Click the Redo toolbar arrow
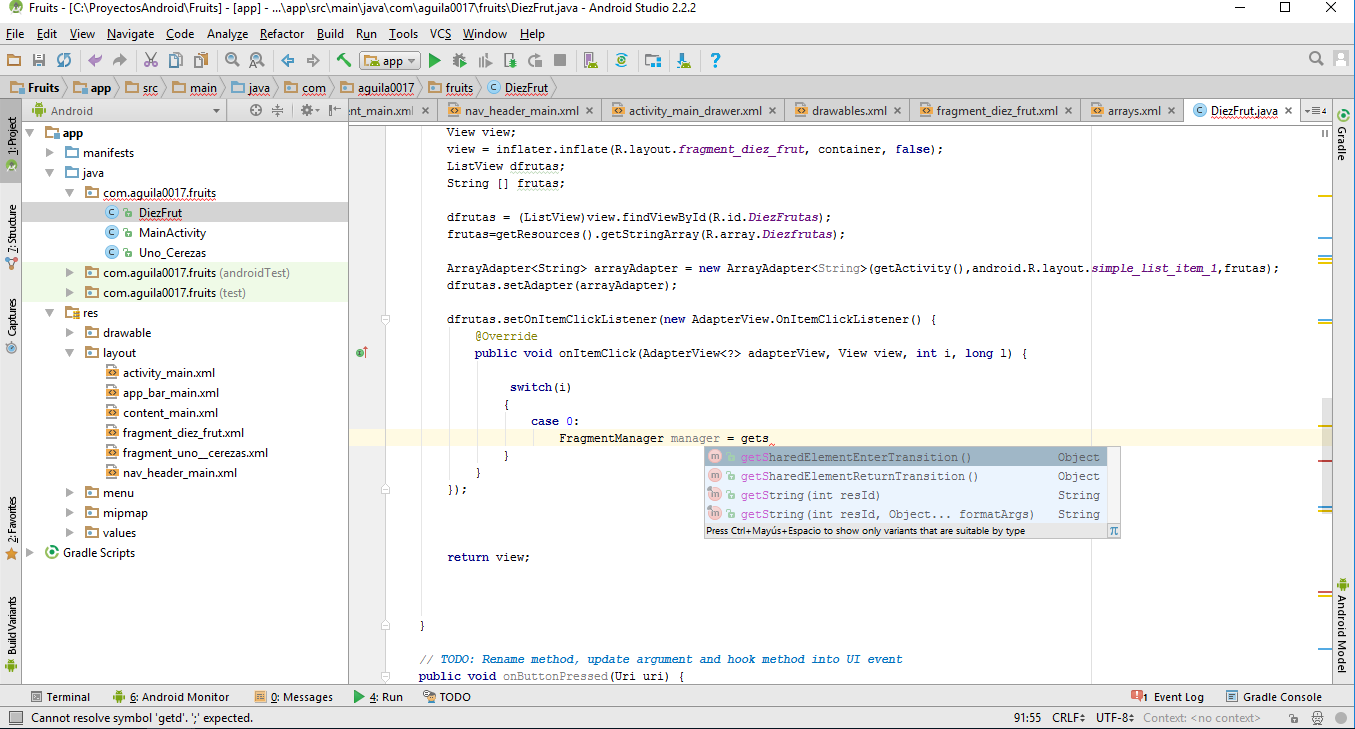Viewport: 1355px width, 729px height. tap(120, 60)
